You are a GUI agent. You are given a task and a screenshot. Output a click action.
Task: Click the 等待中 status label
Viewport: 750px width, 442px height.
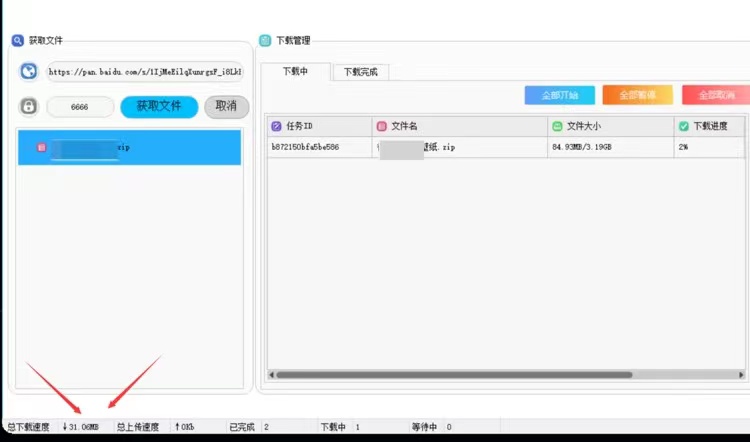coord(424,427)
